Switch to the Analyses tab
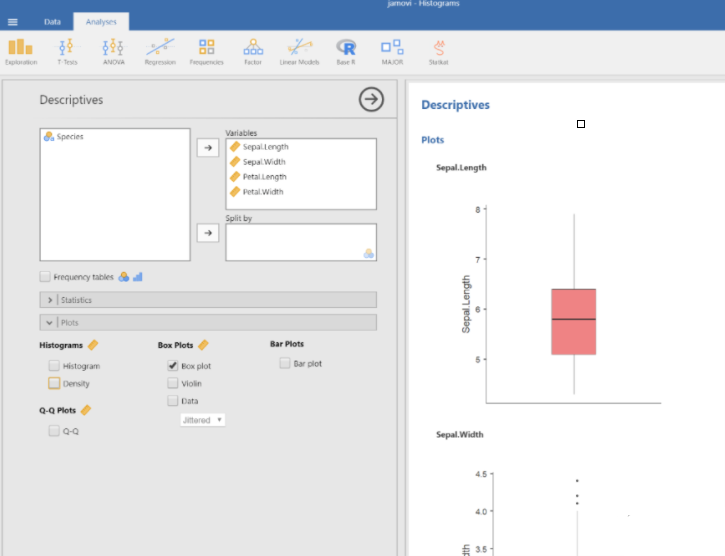The image size is (725, 556). coord(101,21)
